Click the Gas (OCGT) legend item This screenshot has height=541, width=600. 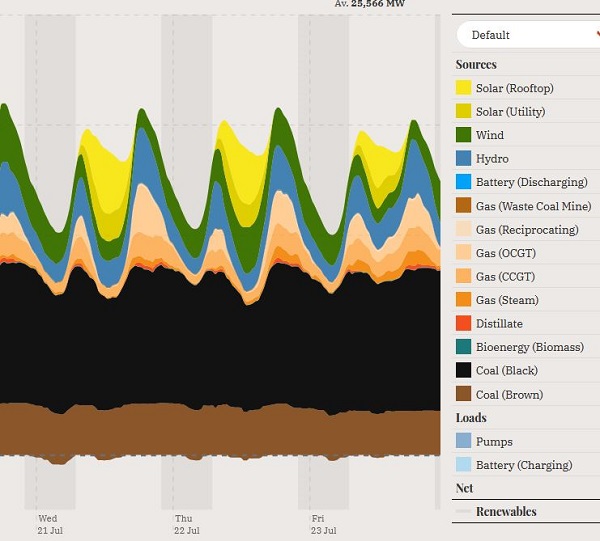click(504, 253)
